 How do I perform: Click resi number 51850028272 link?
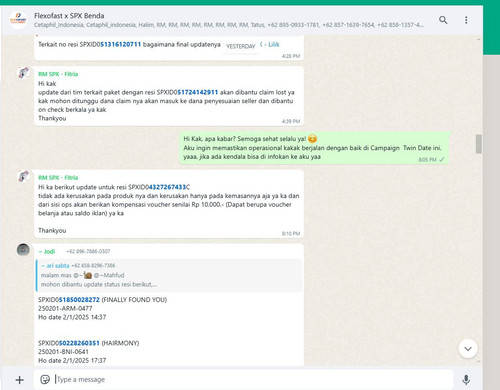[79, 300]
